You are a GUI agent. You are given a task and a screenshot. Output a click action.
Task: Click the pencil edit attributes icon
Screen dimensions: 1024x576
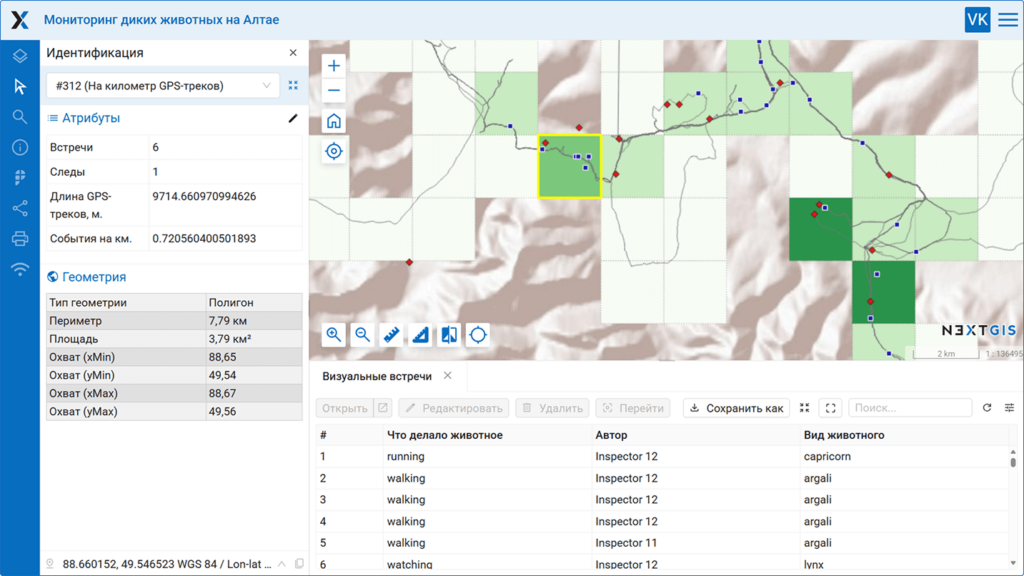pos(293,118)
